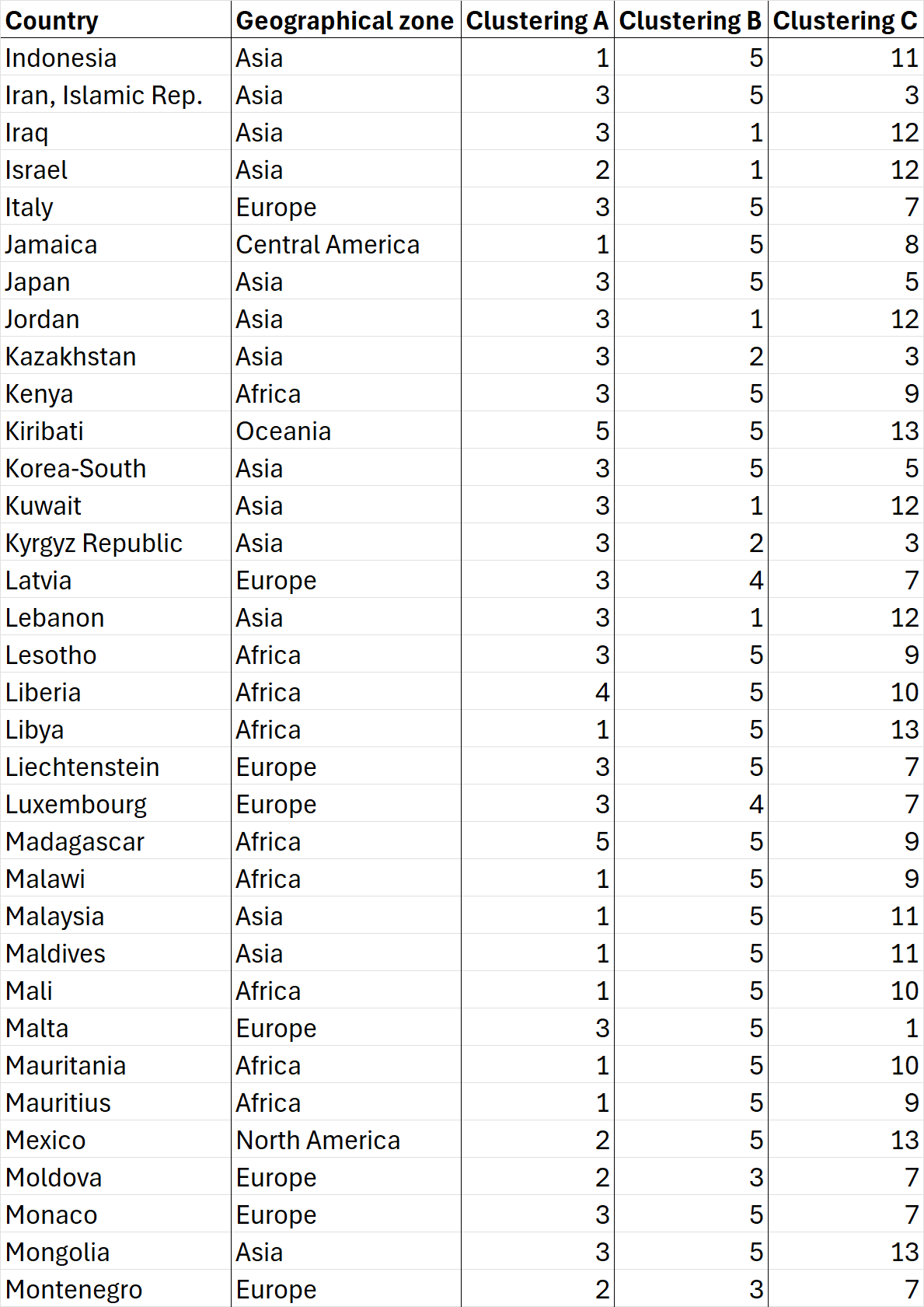Select Latvia's Clustering B value
Image resolution: width=924 pixels, height=1307 pixels.
point(755,581)
